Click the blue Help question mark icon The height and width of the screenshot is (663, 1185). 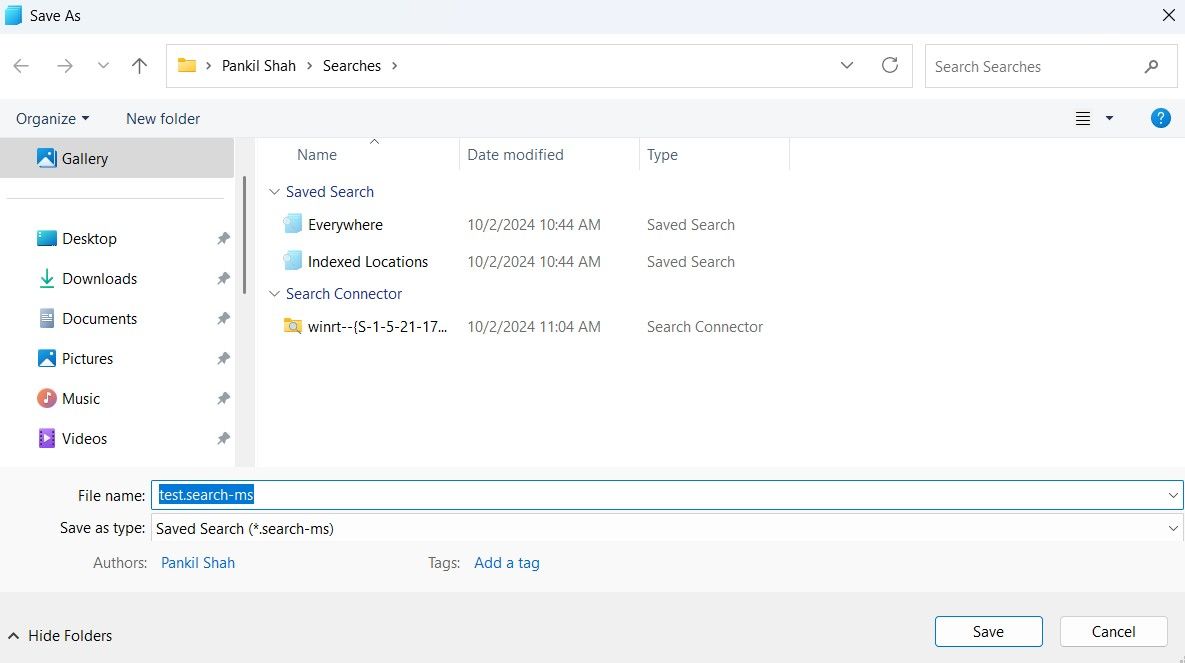click(x=1160, y=118)
